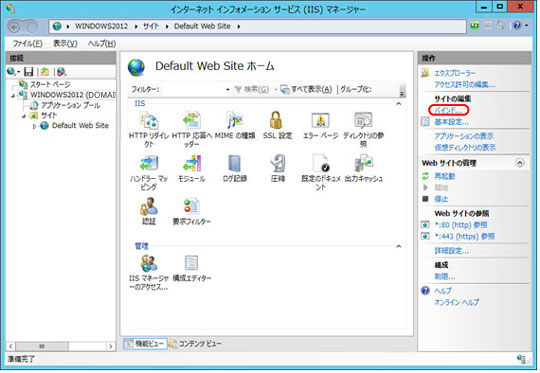Click the すべて表示(A) button
The image size is (540, 373).
[307, 90]
